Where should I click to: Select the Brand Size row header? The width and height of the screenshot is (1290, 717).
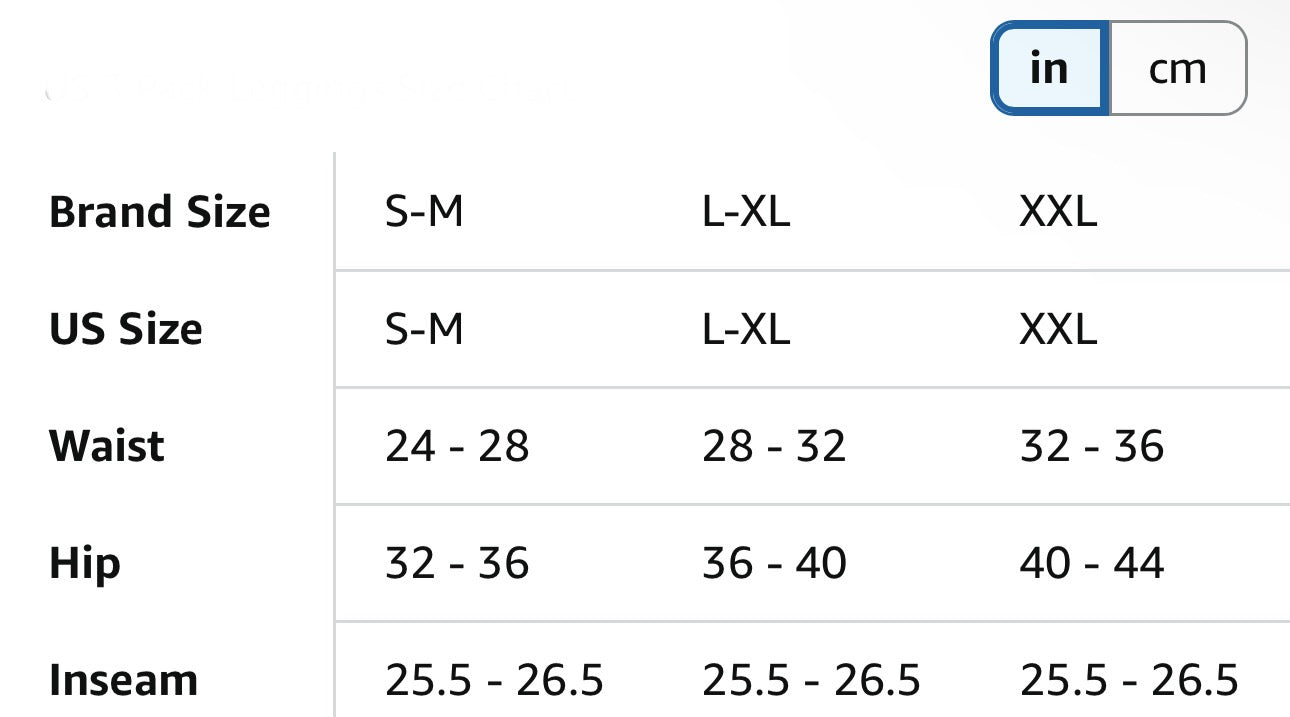(160, 212)
